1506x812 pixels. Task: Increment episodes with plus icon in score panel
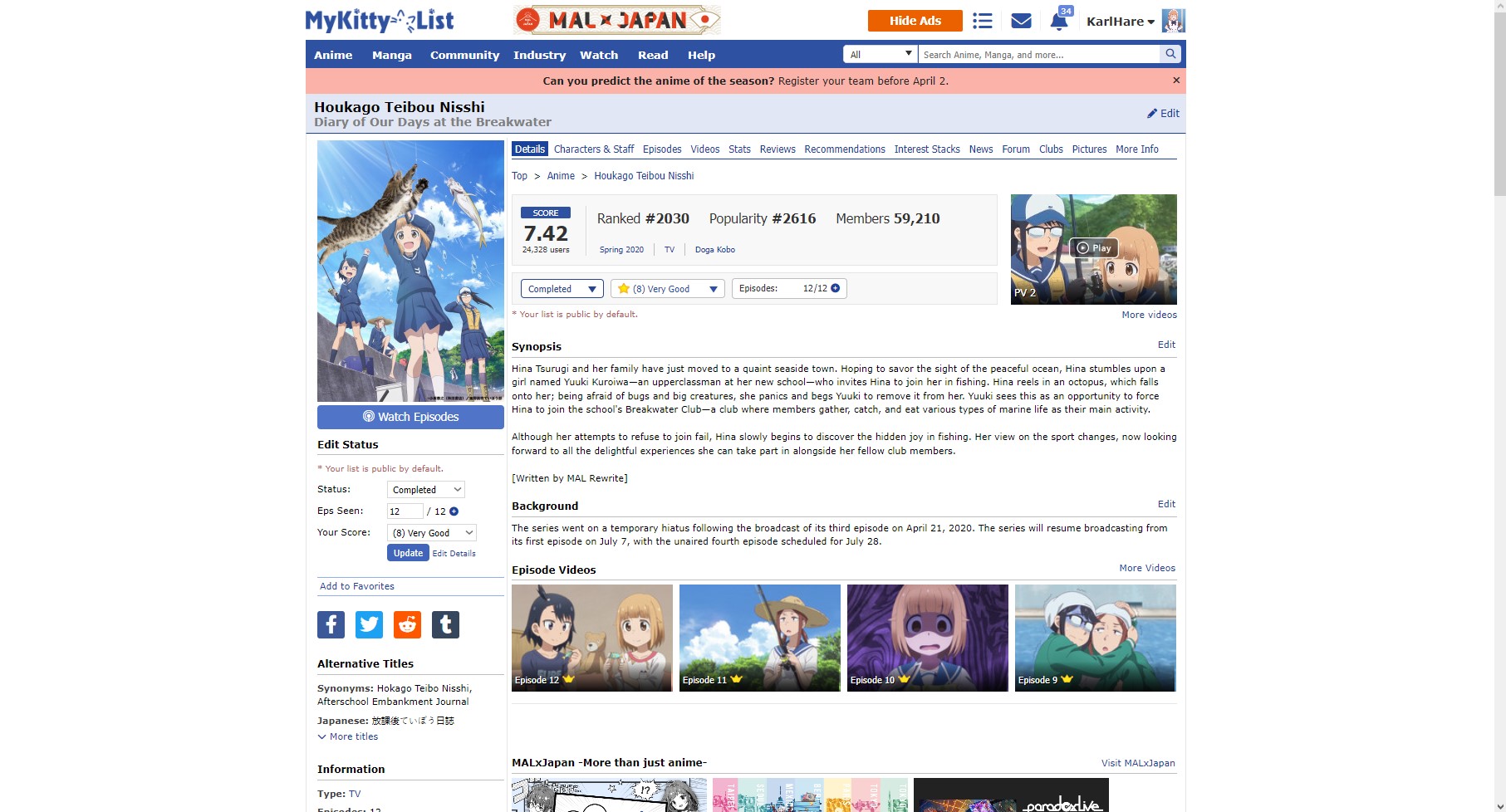836,288
